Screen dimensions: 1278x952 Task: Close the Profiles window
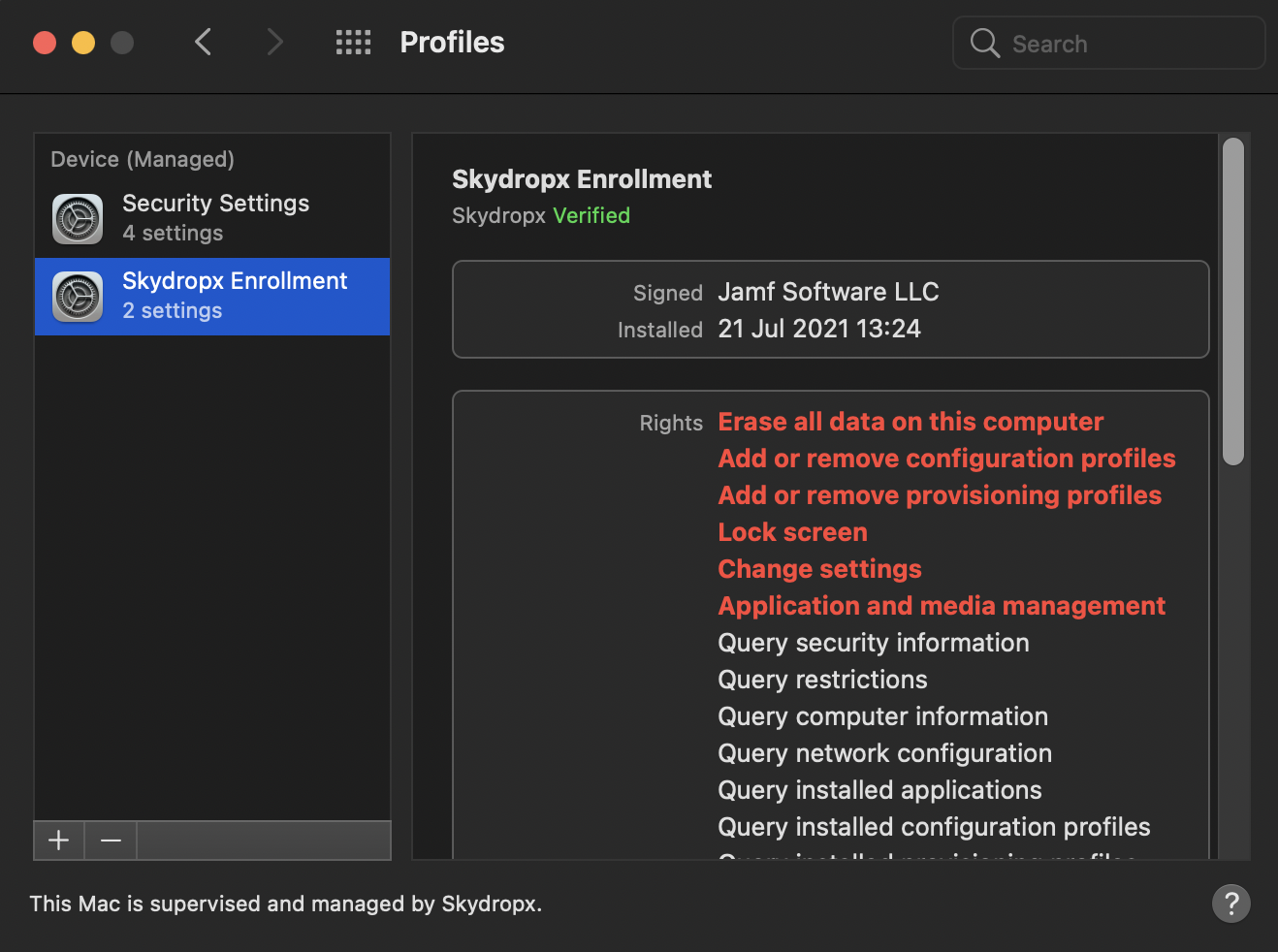(x=45, y=43)
